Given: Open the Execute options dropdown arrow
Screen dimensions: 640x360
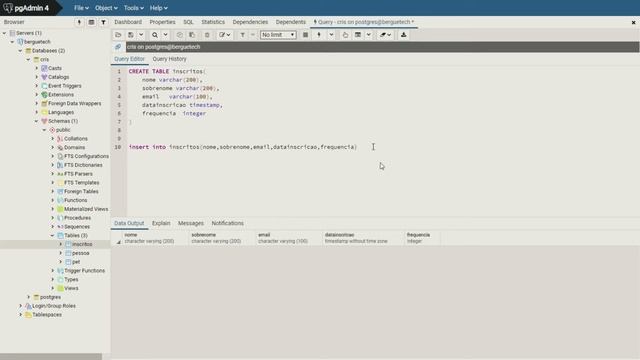Looking at the screenshot, I should (x=331, y=35).
